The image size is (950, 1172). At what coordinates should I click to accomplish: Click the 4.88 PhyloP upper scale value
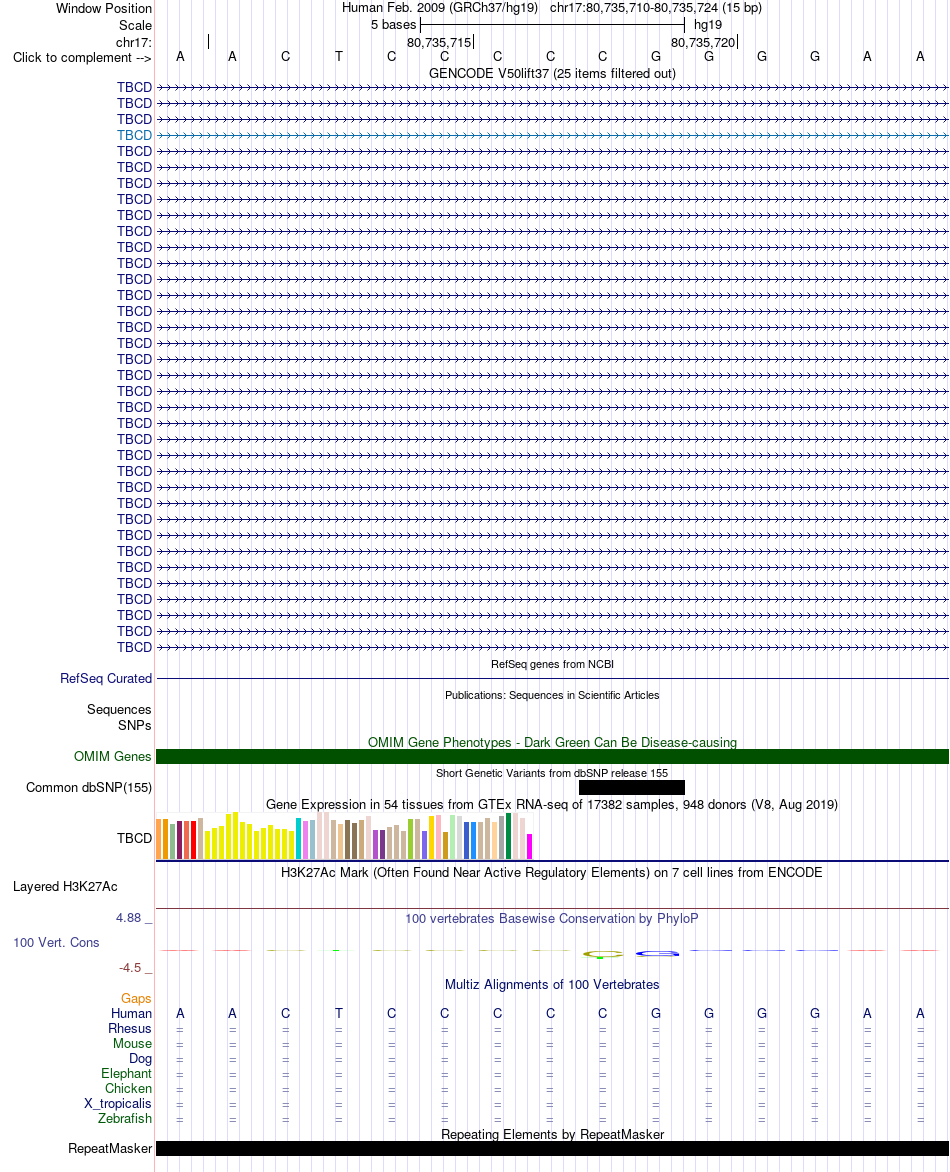128,918
